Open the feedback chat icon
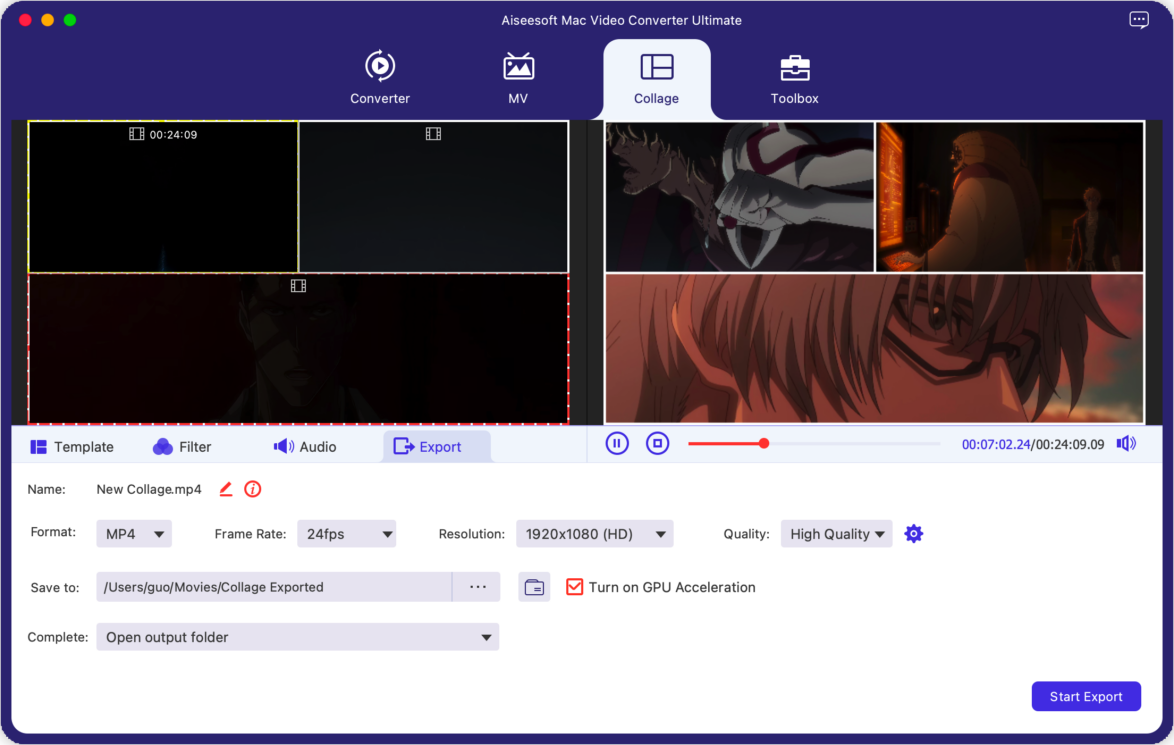1174x745 pixels. click(x=1139, y=20)
